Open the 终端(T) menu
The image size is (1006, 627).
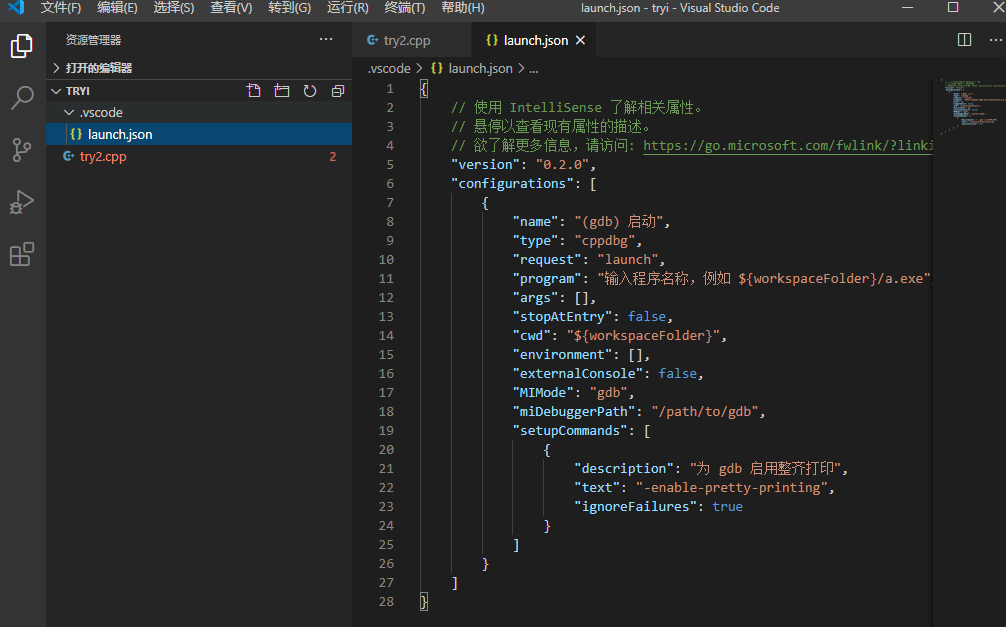tap(404, 8)
